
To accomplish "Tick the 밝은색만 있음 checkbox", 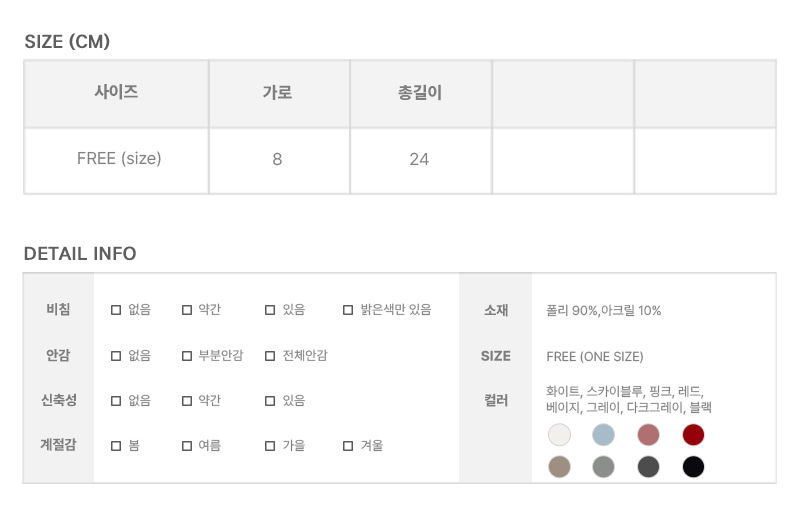I will coord(348,310).
